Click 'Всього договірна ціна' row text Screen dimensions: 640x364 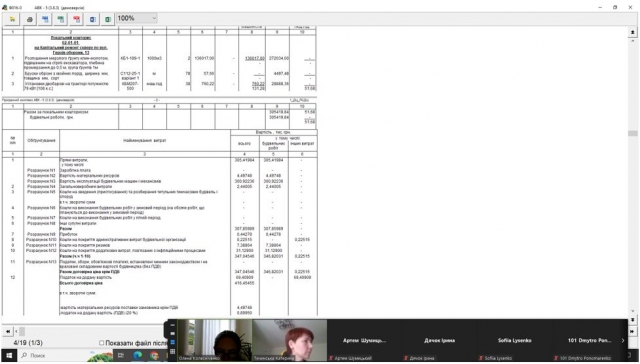point(81,282)
